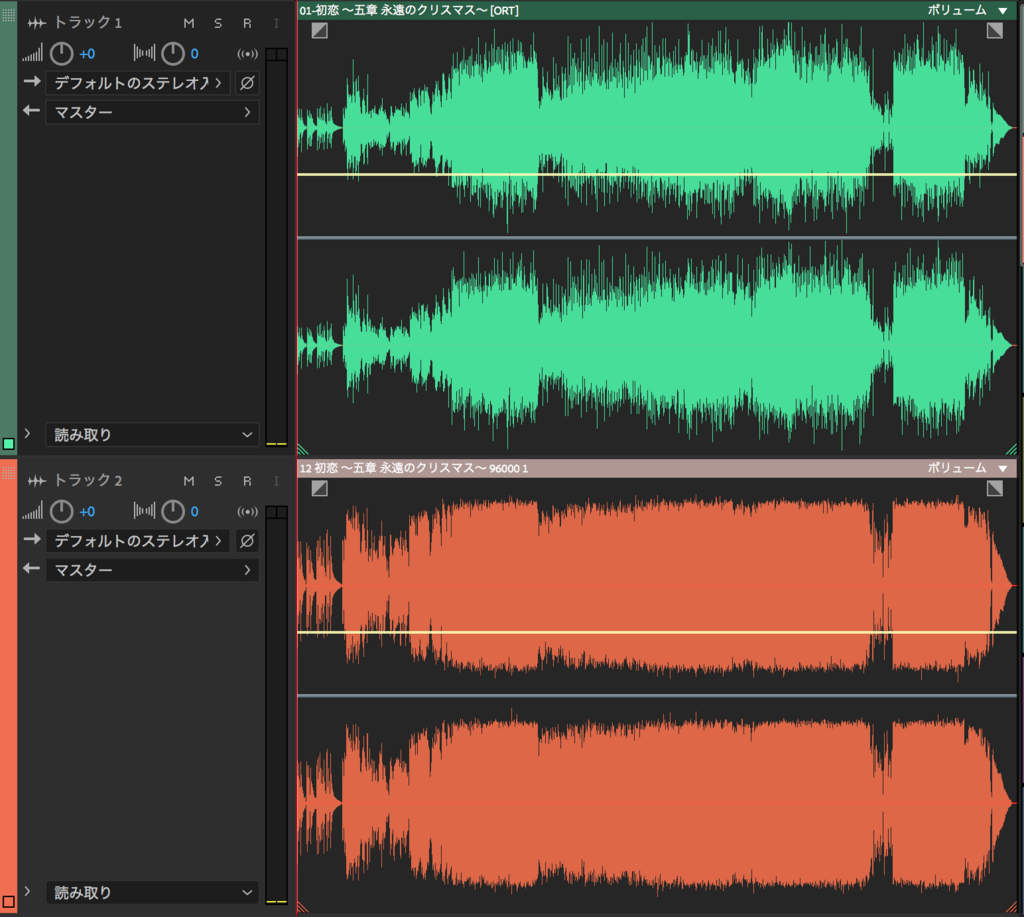Select orange clip title 12 初恋 96000 1
Viewport: 1024px width, 917px height.
pos(414,468)
